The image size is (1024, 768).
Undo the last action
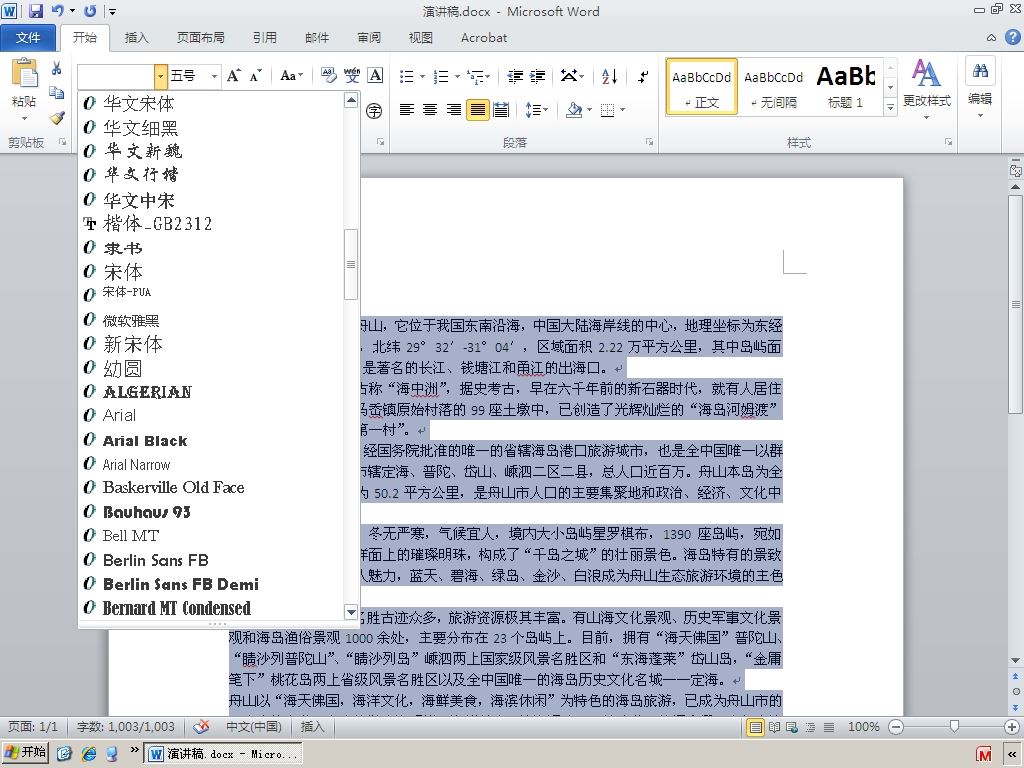click(x=57, y=11)
